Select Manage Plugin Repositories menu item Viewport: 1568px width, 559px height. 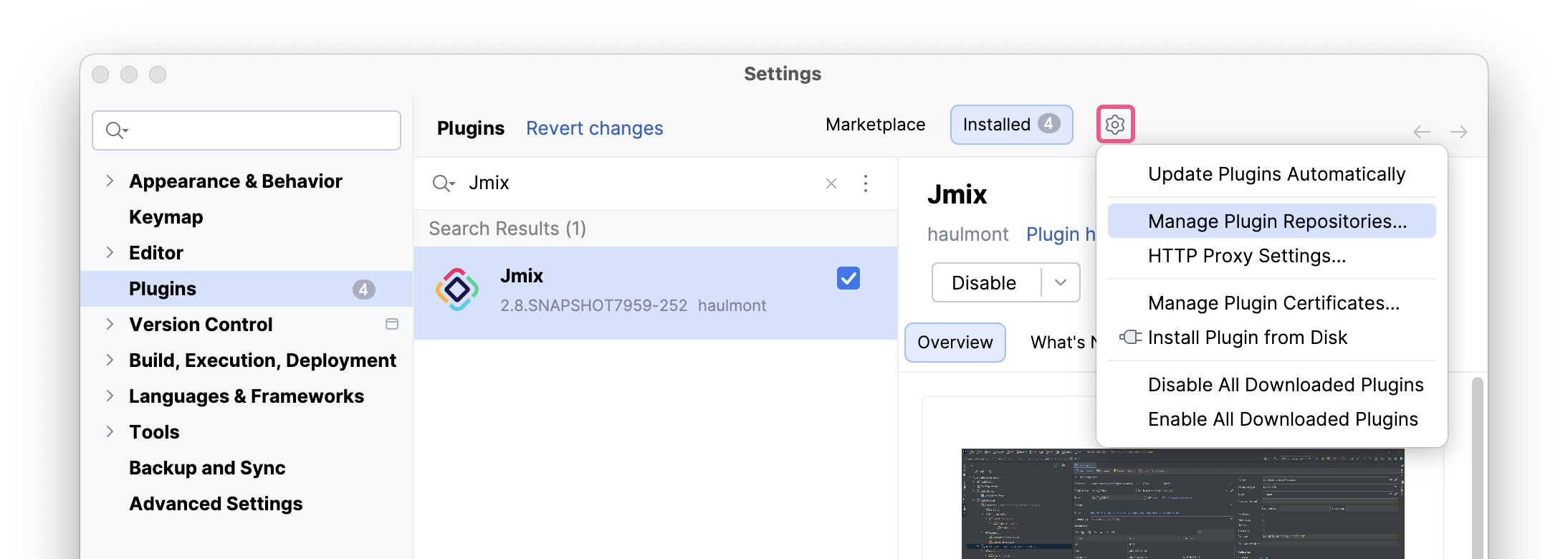(x=1277, y=221)
